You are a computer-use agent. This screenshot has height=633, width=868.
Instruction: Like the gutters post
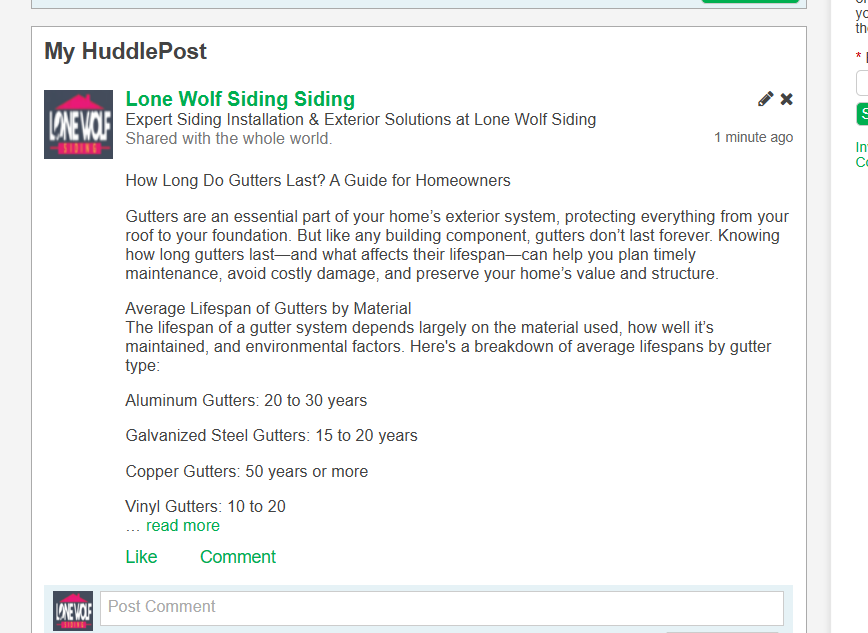tap(141, 557)
